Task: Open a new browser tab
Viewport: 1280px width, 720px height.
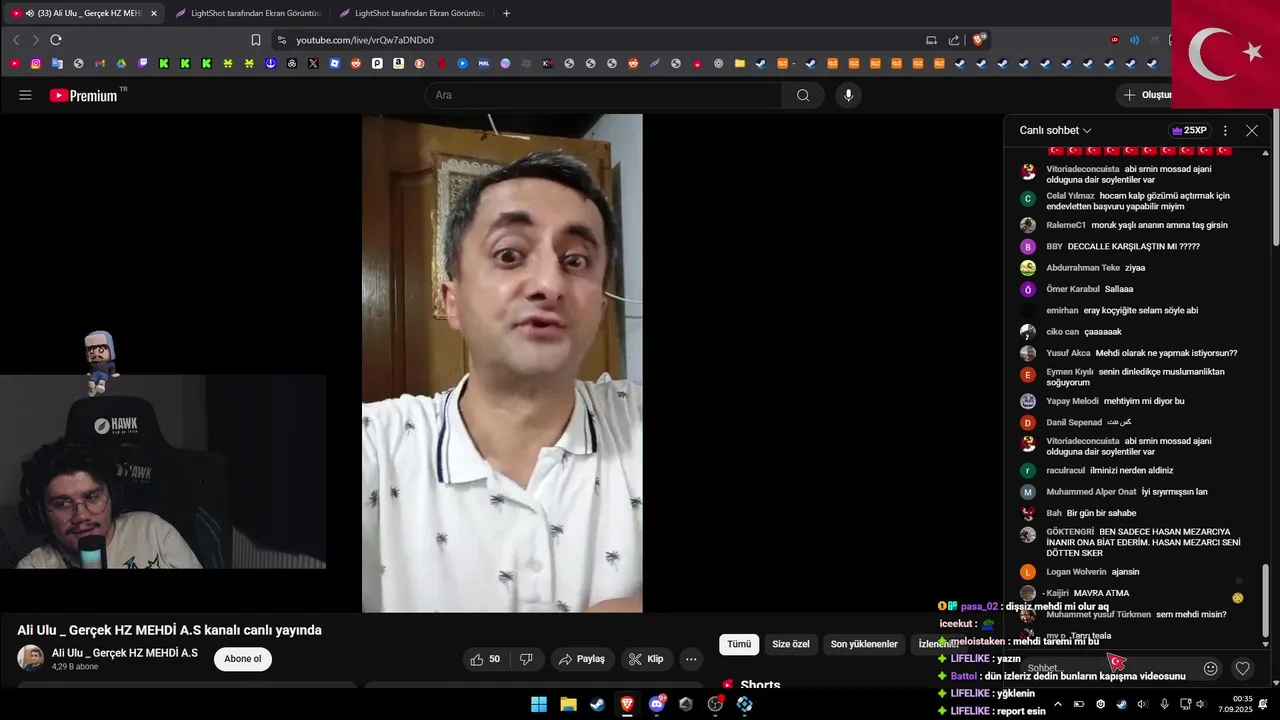Action: tap(506, 13)
